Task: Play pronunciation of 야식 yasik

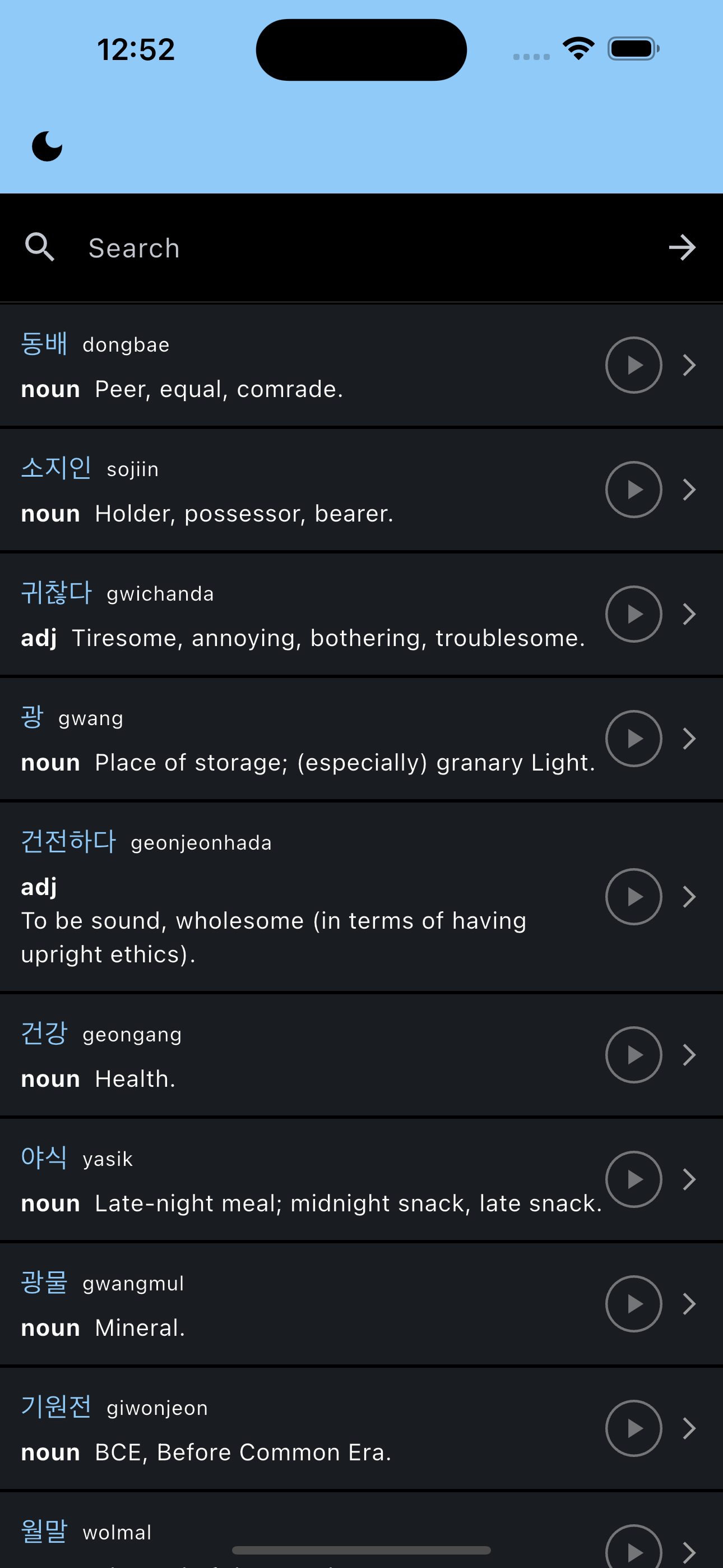Action: point(633,1179)
